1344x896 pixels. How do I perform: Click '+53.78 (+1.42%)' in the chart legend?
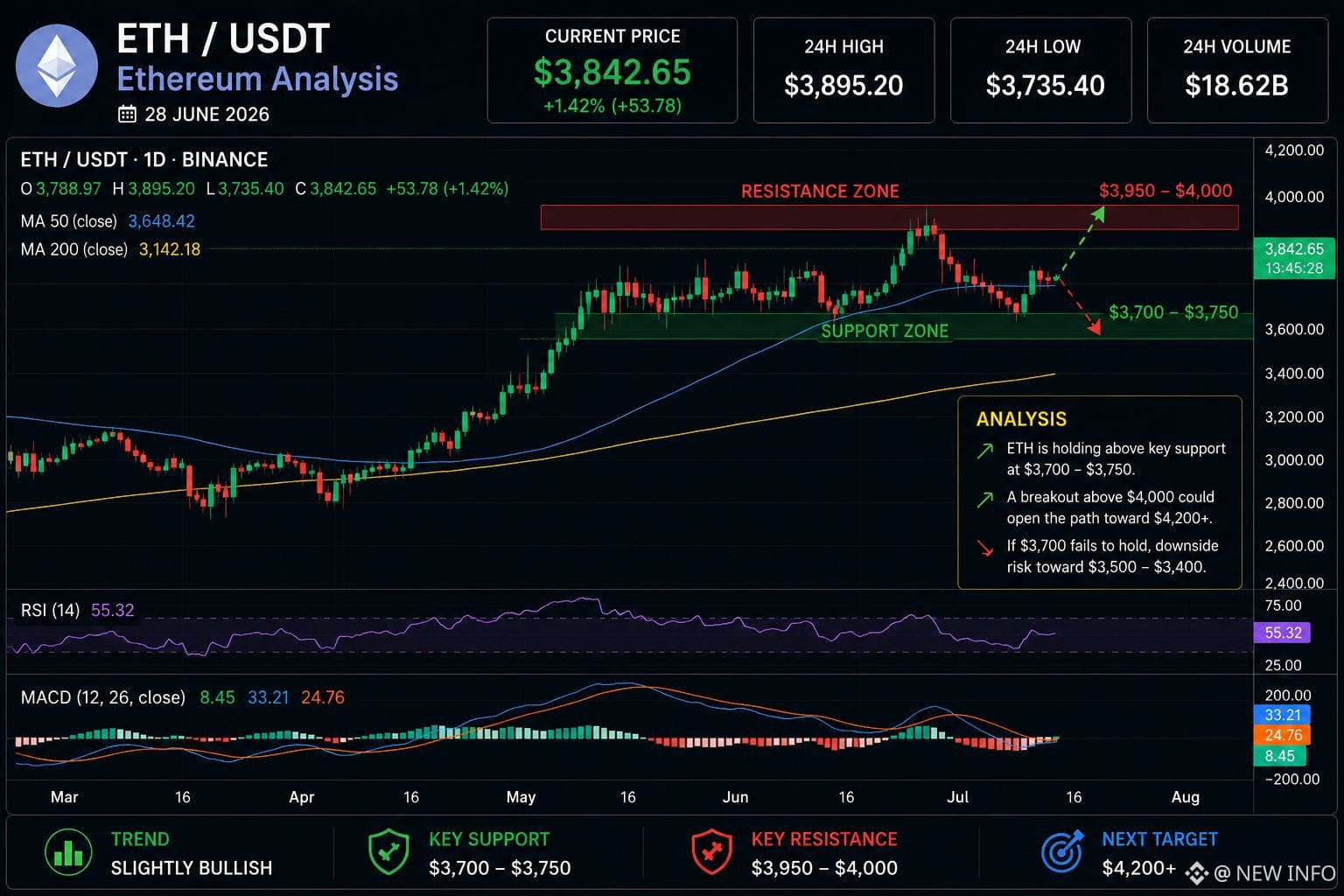point(447,189)
